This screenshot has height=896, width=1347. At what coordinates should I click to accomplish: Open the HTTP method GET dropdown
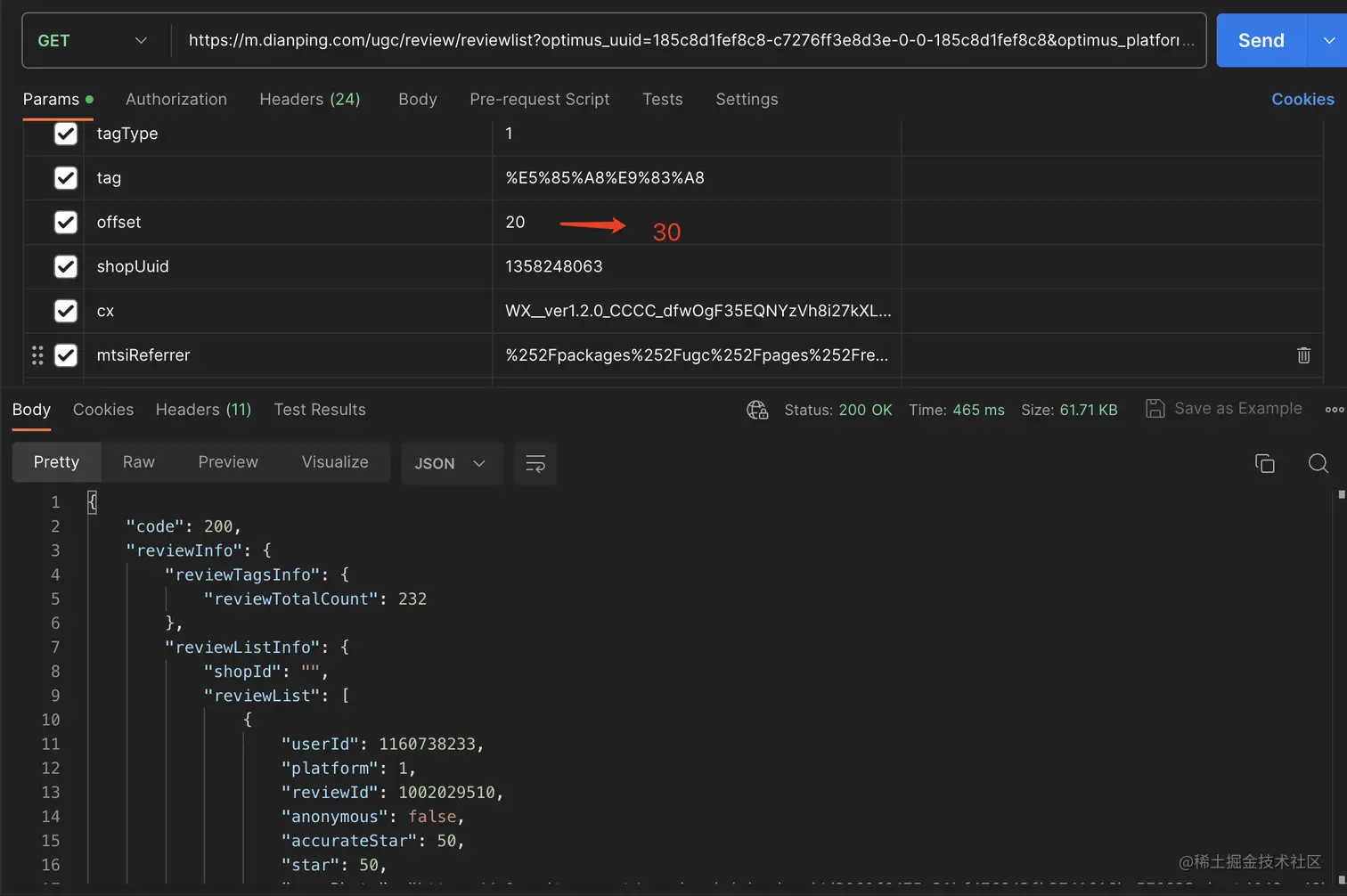(93, 40)
